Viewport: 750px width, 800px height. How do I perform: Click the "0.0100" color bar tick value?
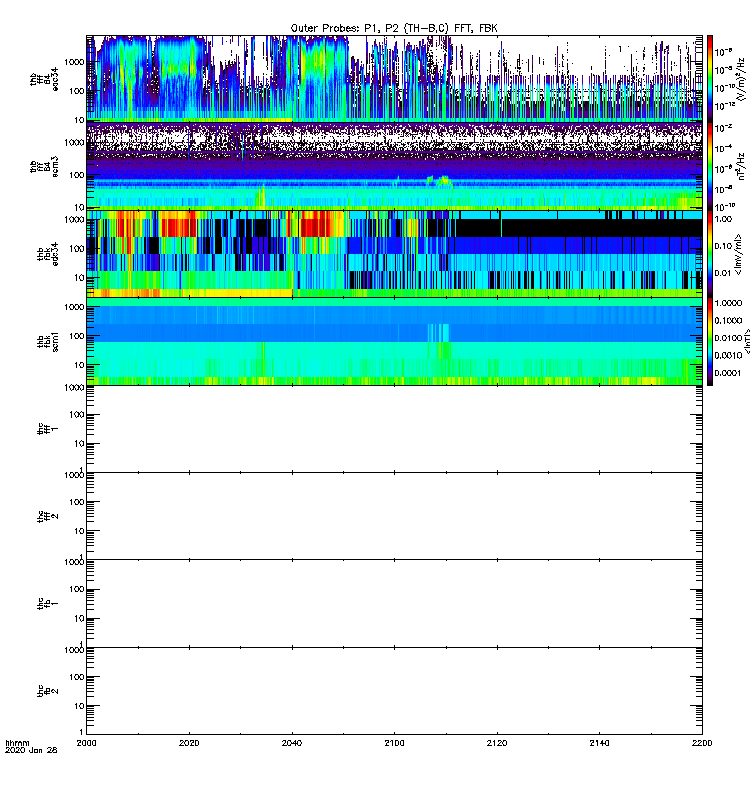pos(728,338)
